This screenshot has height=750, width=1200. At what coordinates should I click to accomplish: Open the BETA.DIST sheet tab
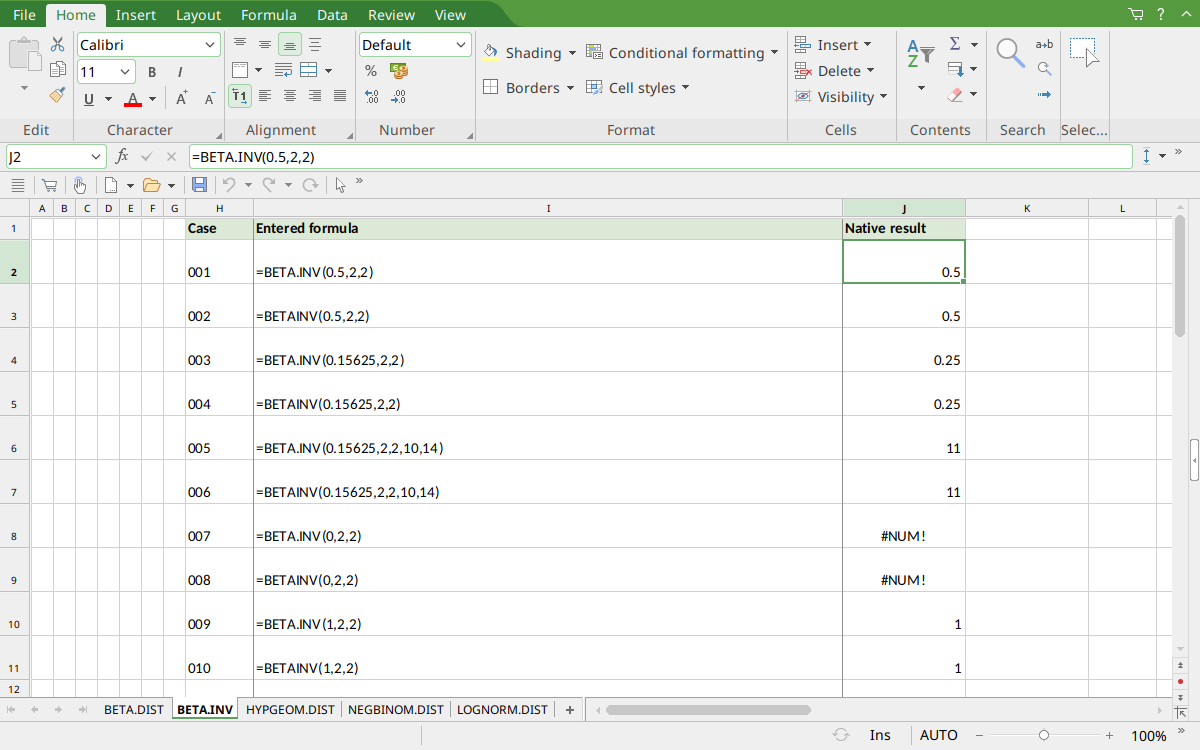point(134,710)
